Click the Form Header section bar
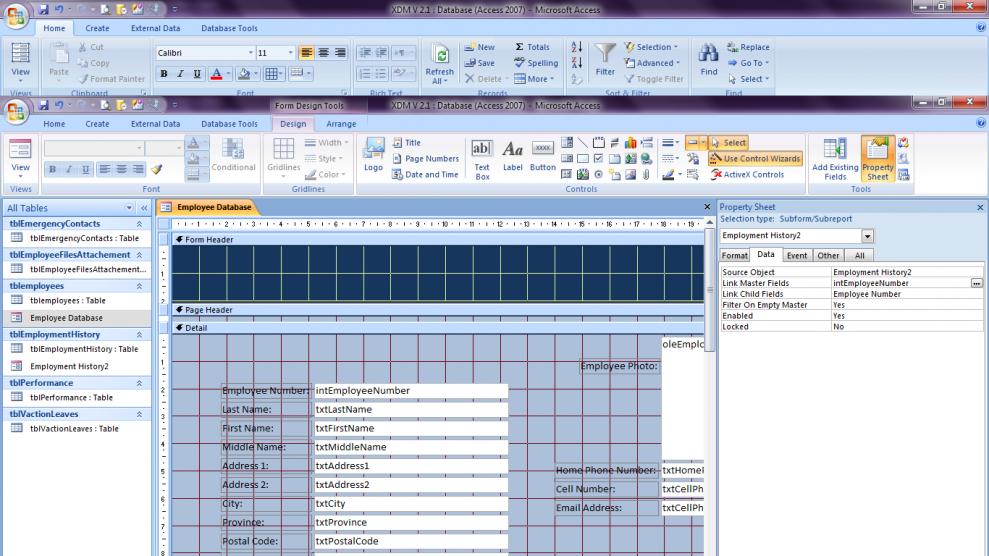This screenshot has width=989, height=556. coord(438,240)
